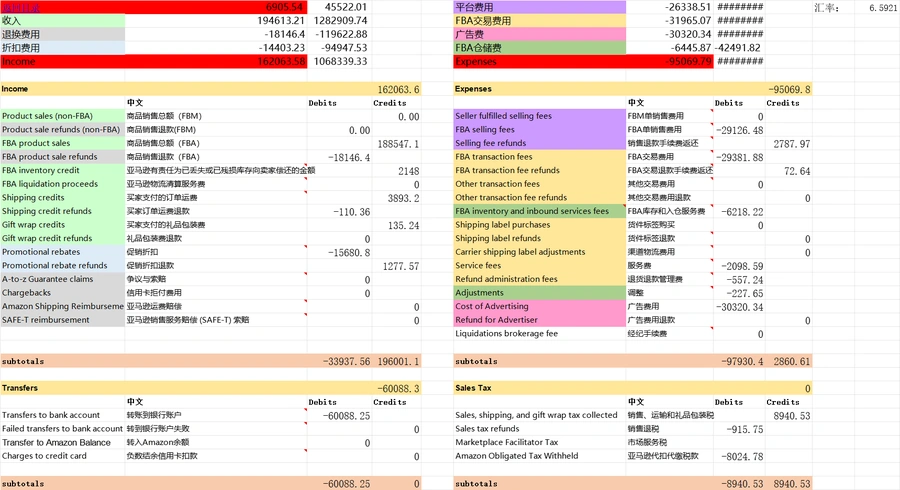Select the FBA transaction fees debit -29381.88
This screenshot has height=490, width=900.
pos(739,157)
